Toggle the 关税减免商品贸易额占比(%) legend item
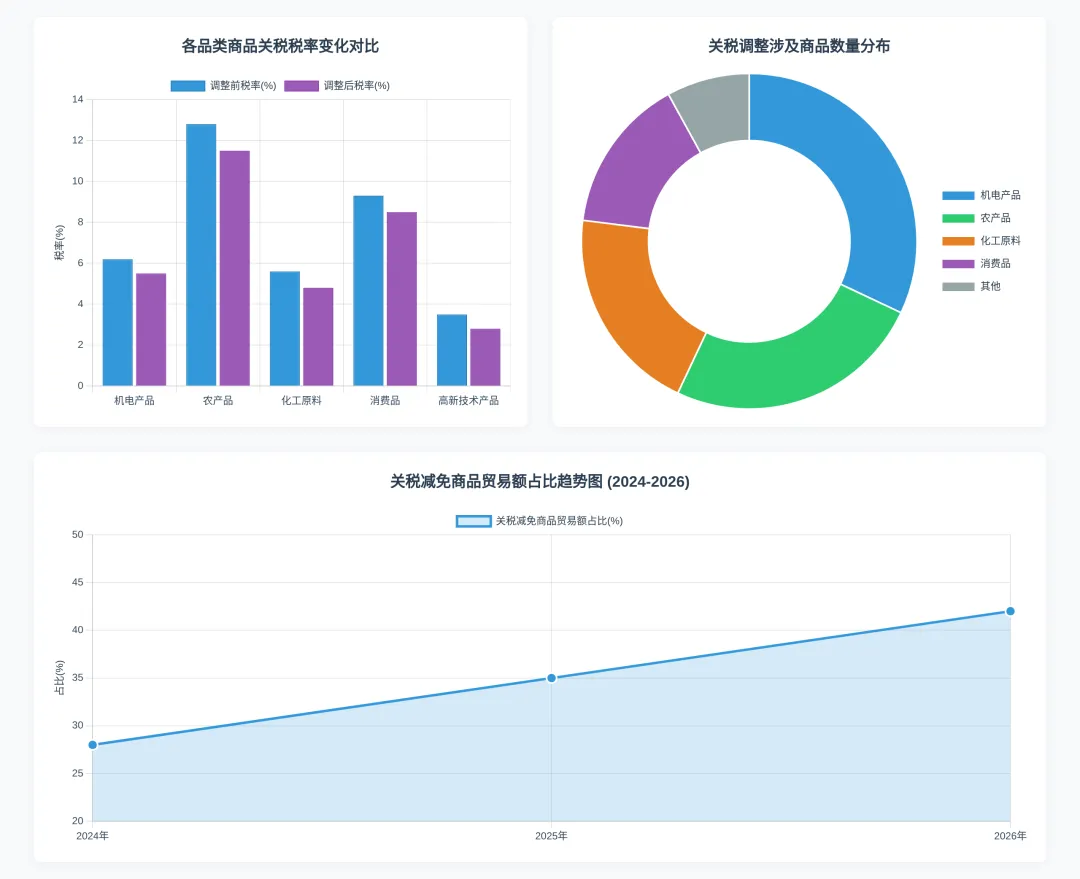This screenshot has width=1080, height=879. coord(539,521)
